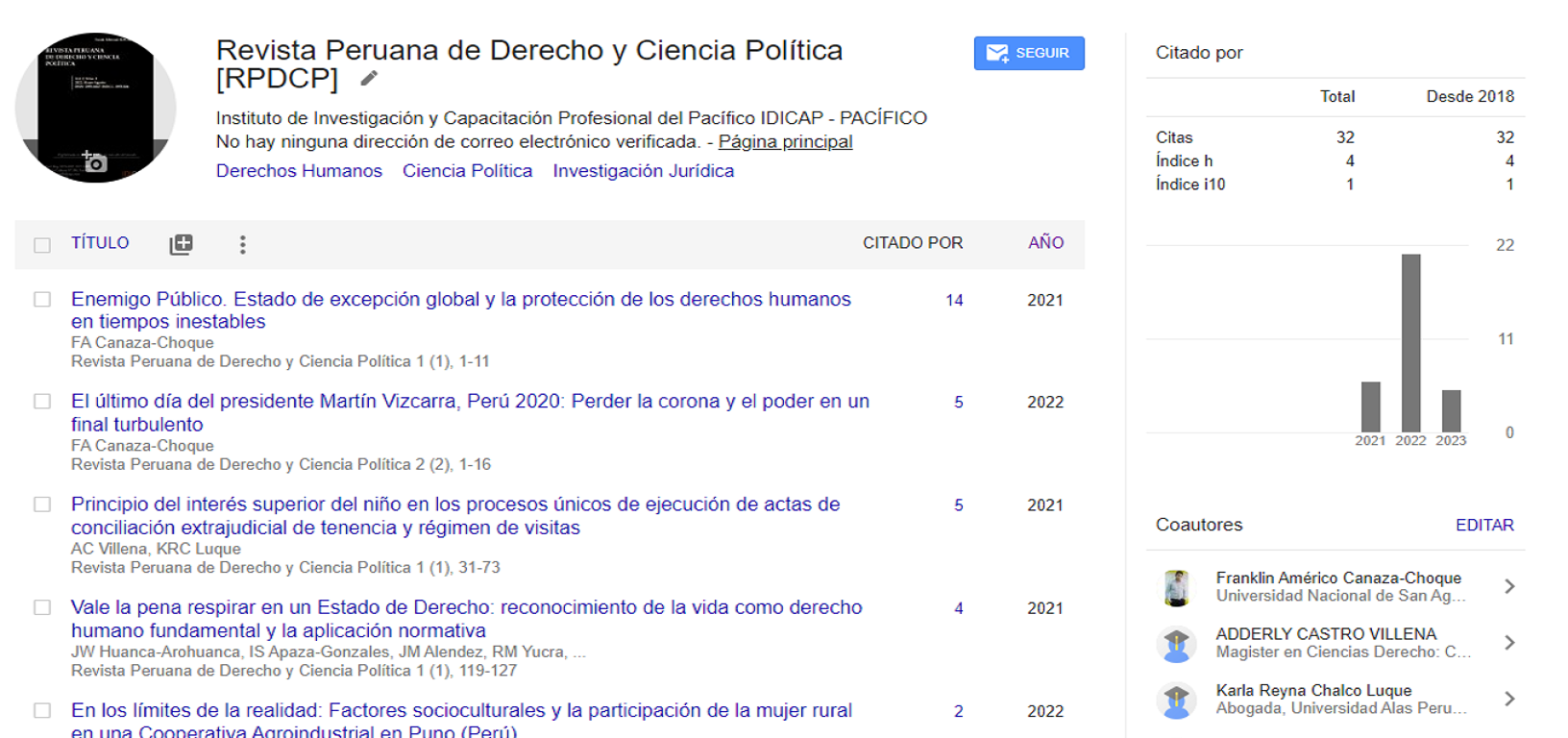Click the authors line AC Villena, KRC Luque

pos(156,549)
